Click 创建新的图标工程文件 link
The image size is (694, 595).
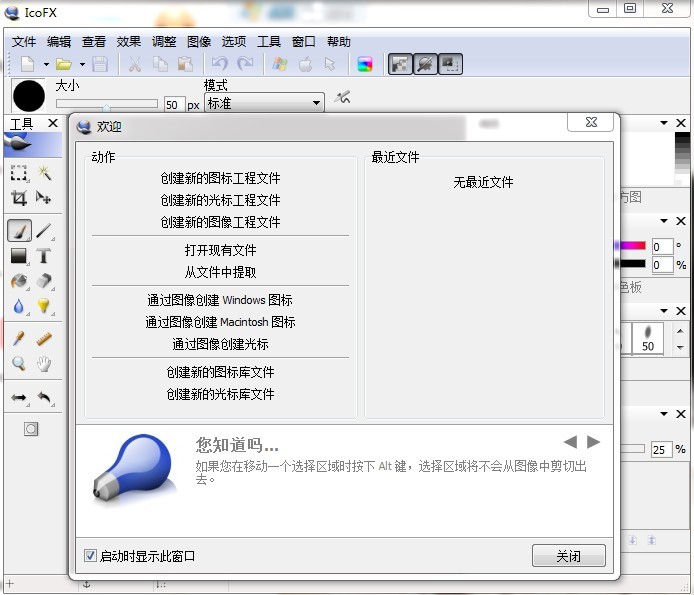220,178
